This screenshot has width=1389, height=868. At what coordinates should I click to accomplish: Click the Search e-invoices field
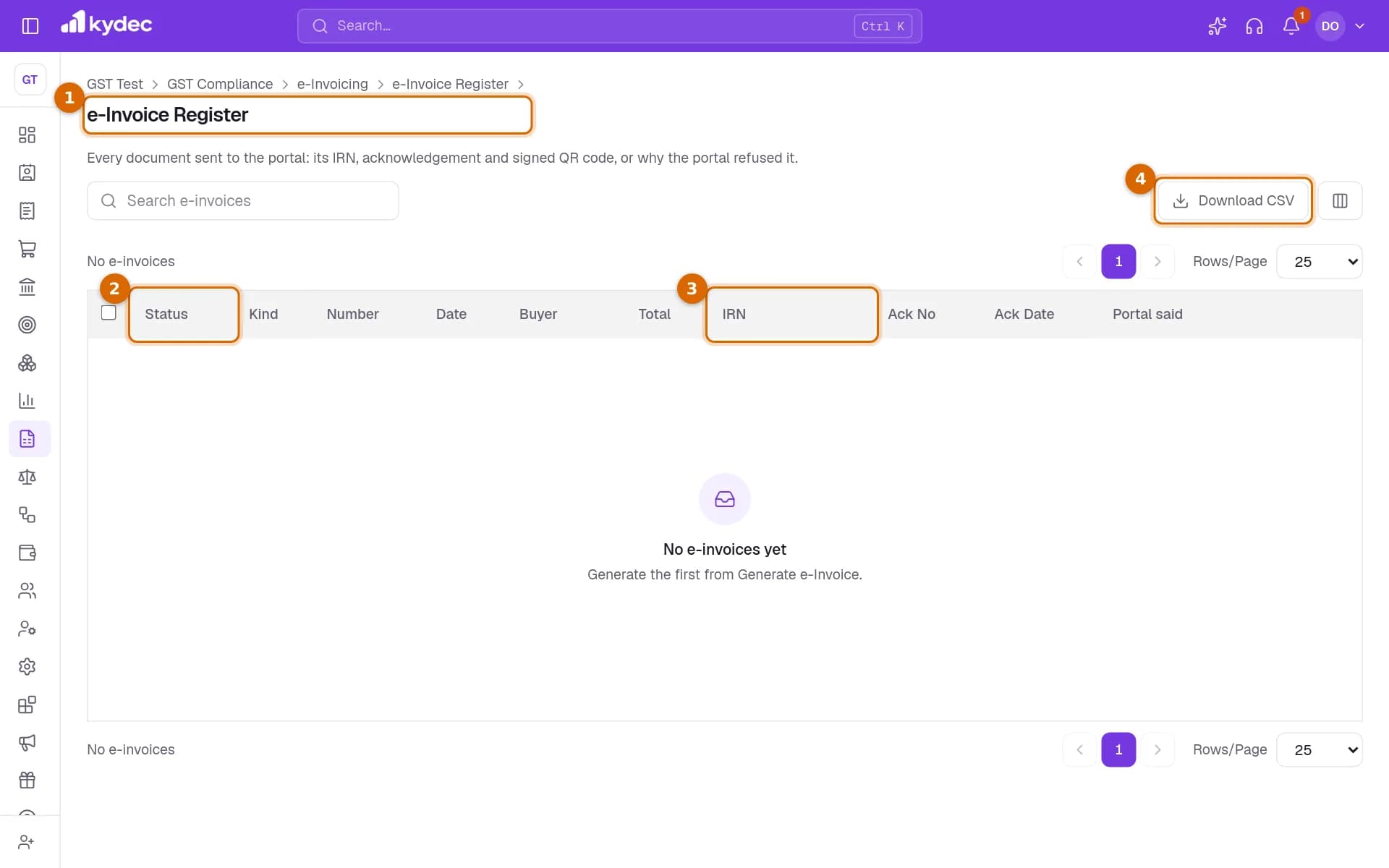tap(242, 200)
